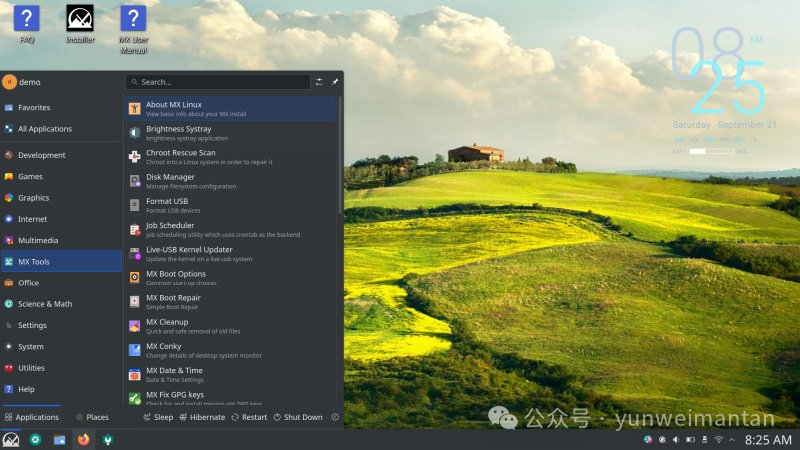Launch Live-USB Kernel Updater

230,254
